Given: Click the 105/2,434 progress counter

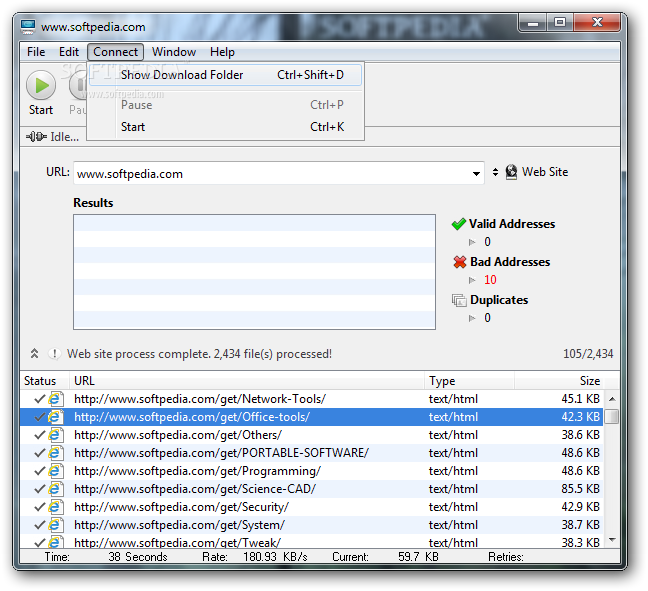Looking at the screenshot, I should coord(588,354).
